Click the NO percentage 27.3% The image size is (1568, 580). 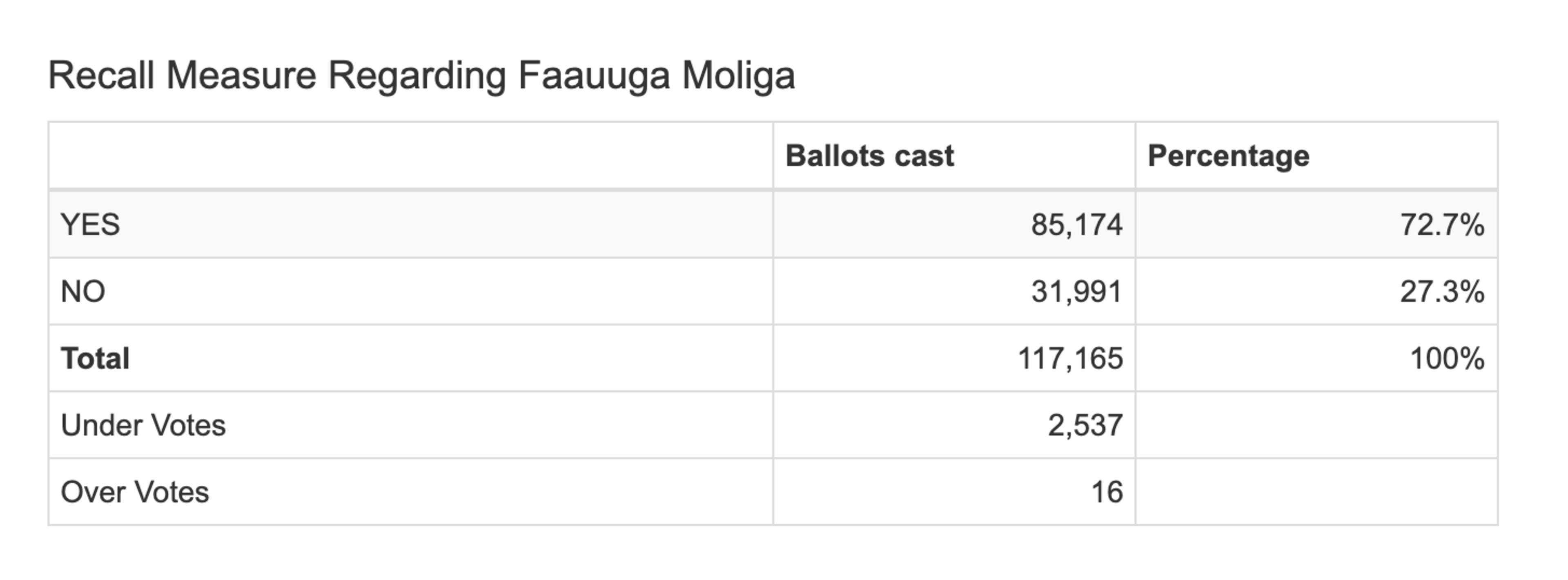[1442, 291]
